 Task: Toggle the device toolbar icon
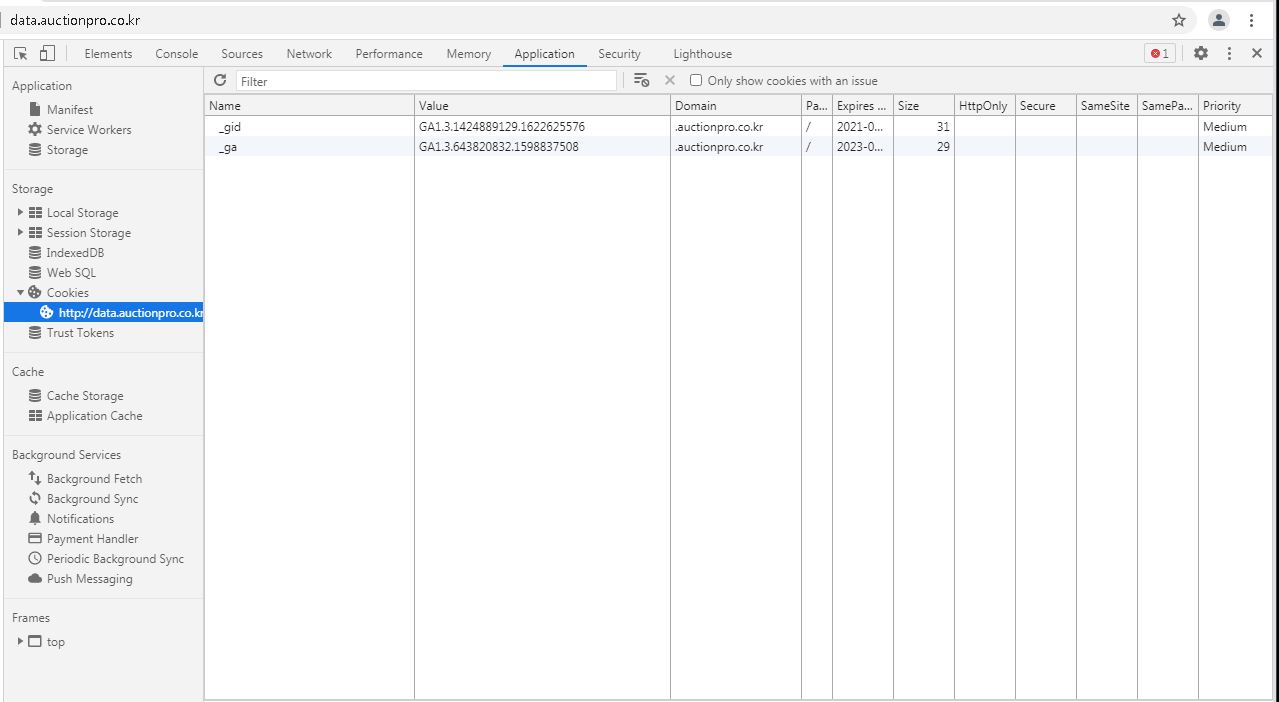[47, 54]
